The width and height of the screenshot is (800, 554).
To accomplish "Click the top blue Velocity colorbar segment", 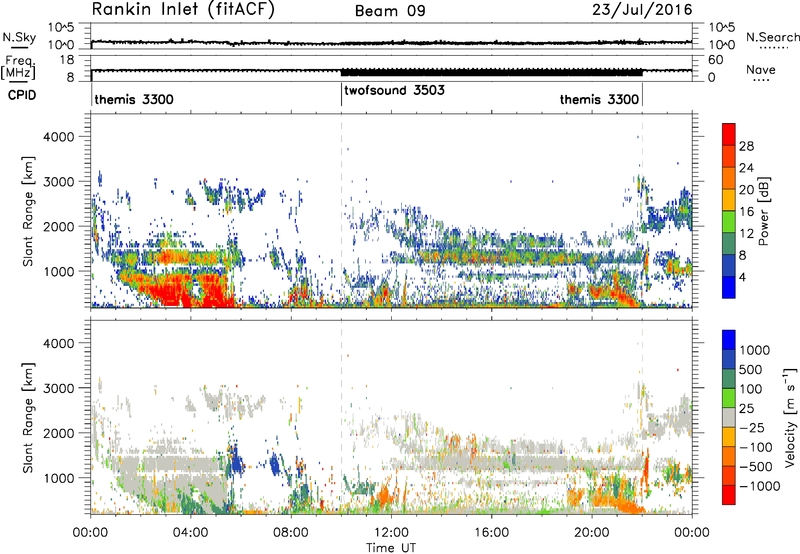I will [x=729, y=340].
